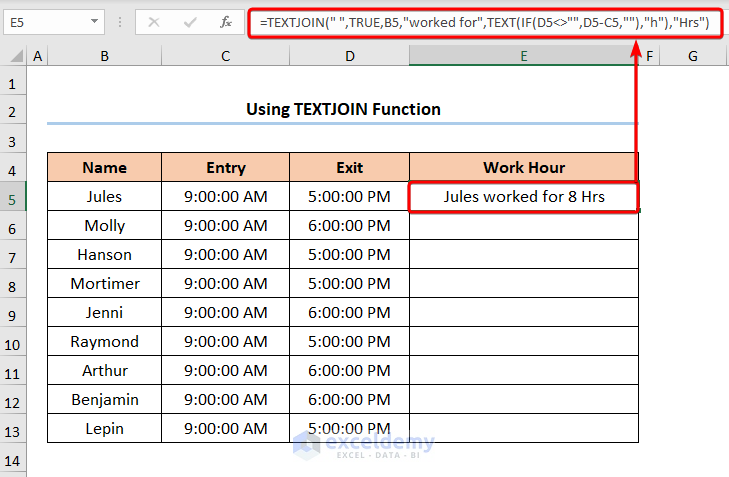Viewport: 729px width, 477px height.
Task: Select column D header
Action: 350,56
